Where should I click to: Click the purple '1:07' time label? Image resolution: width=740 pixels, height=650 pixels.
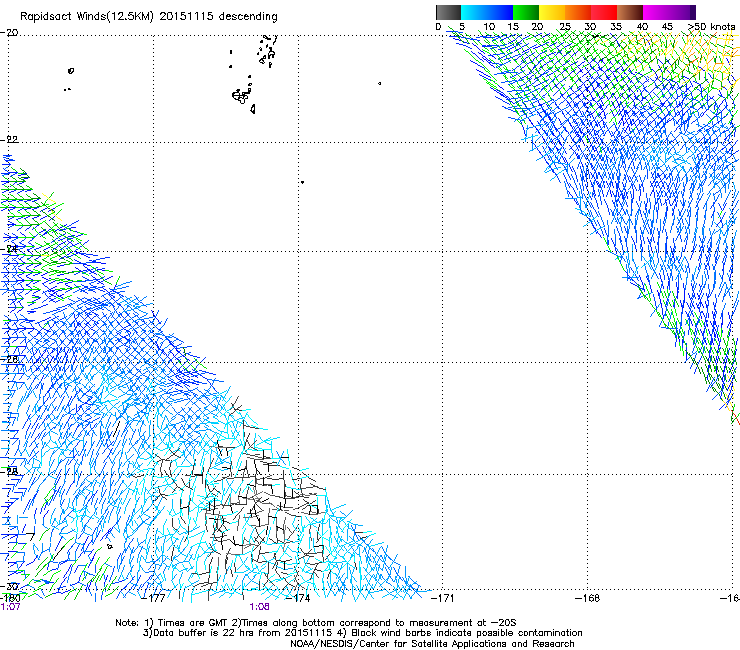(x=10, y=607)
